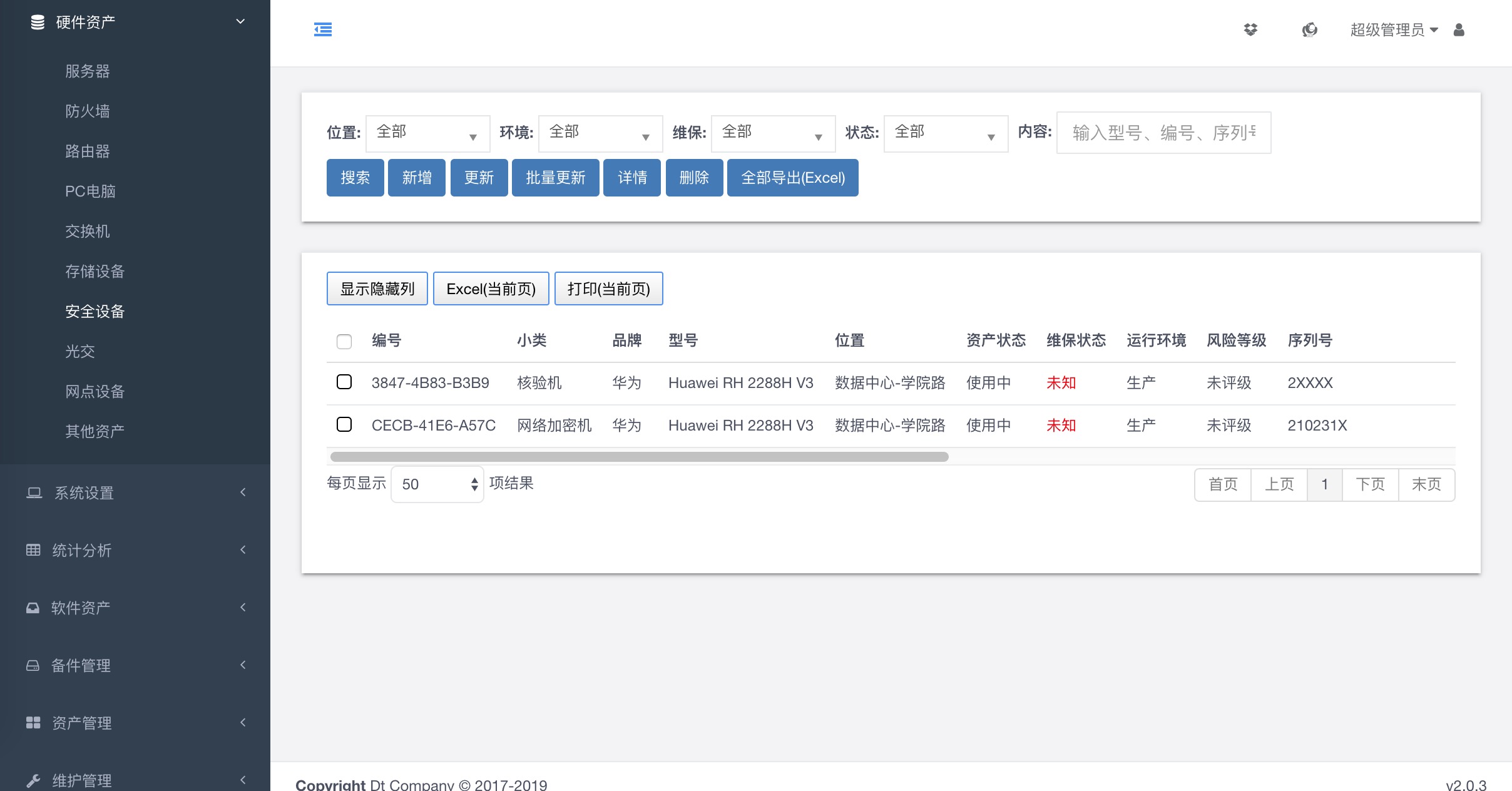Open the user profile icon at top right

point(1458,29)
